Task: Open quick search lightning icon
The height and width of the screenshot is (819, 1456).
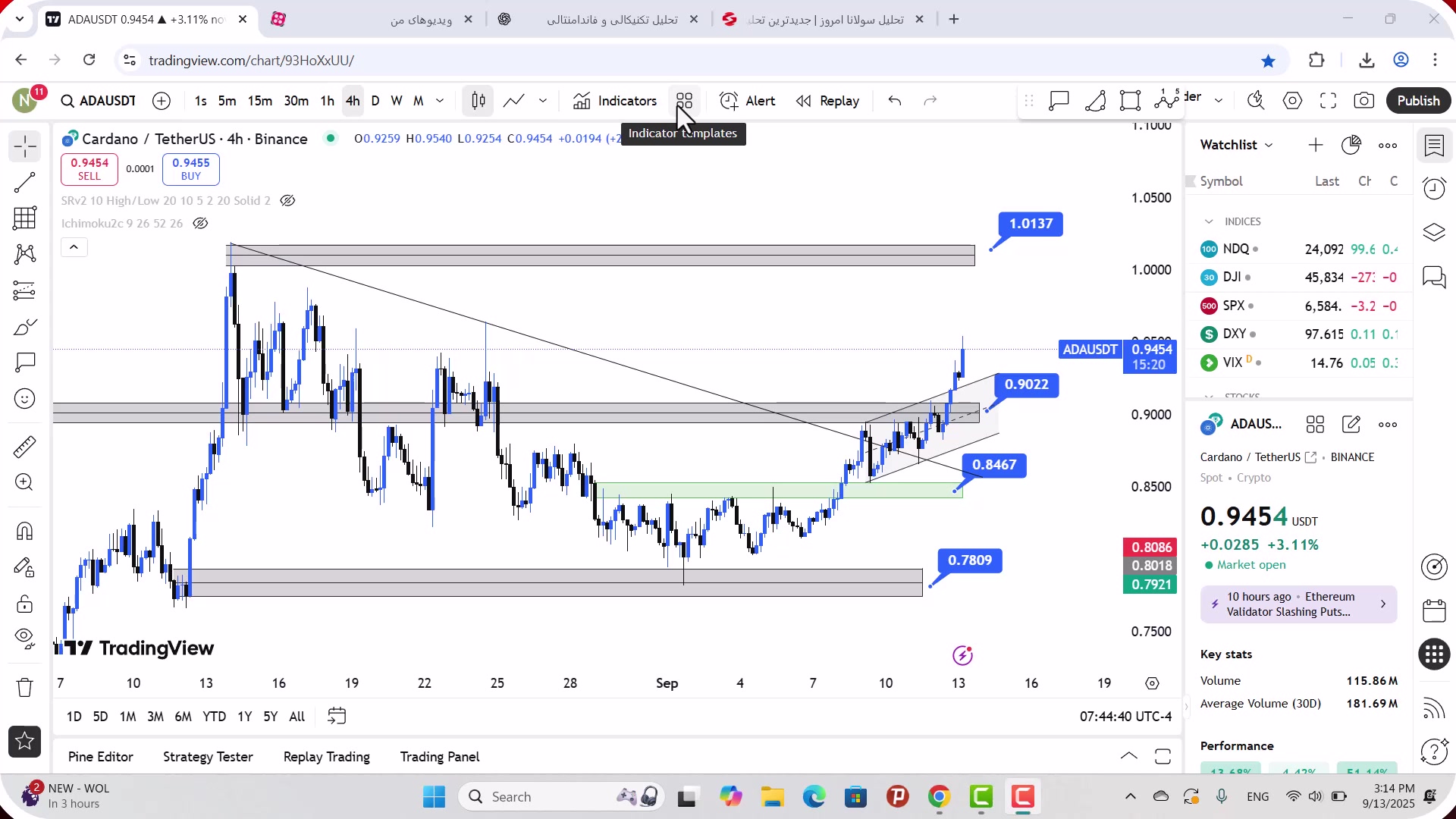Action: click(1256, 101)
